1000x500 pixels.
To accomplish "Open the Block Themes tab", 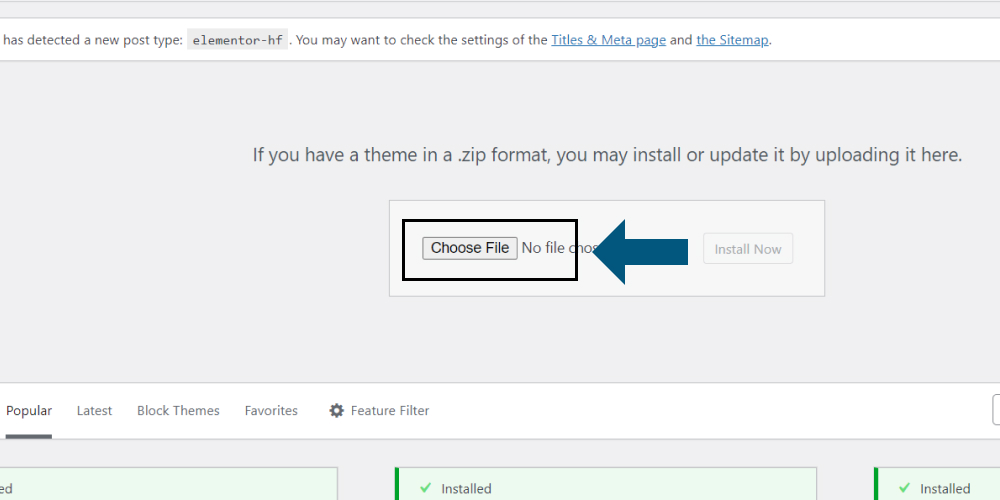I will 178,411.
